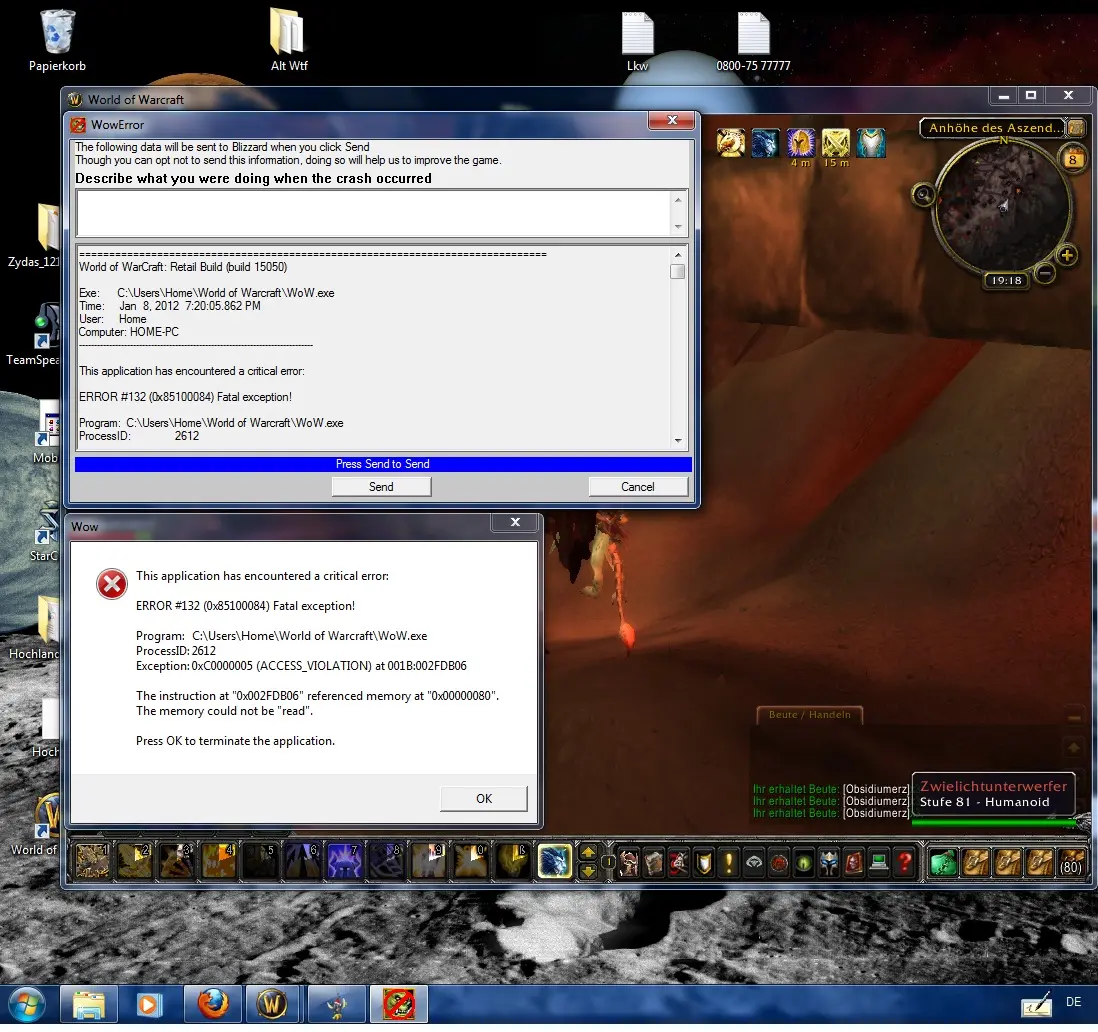Zoom out the minimap with minus button
Screen dimensions: 1098x1032
pyautogui.click(x=1045, y=272)
